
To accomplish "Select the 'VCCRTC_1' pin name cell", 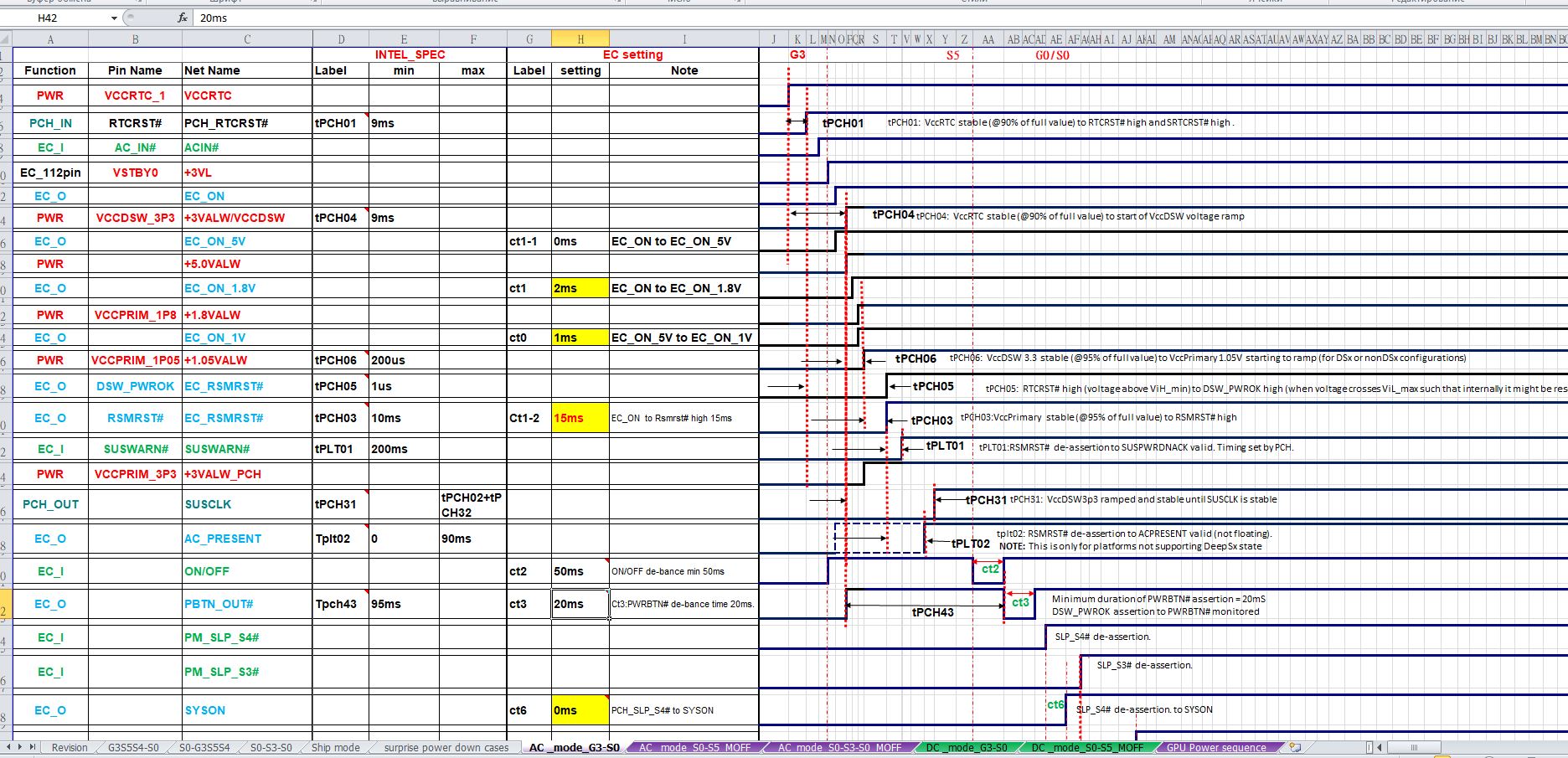I will tap(135, 95).
